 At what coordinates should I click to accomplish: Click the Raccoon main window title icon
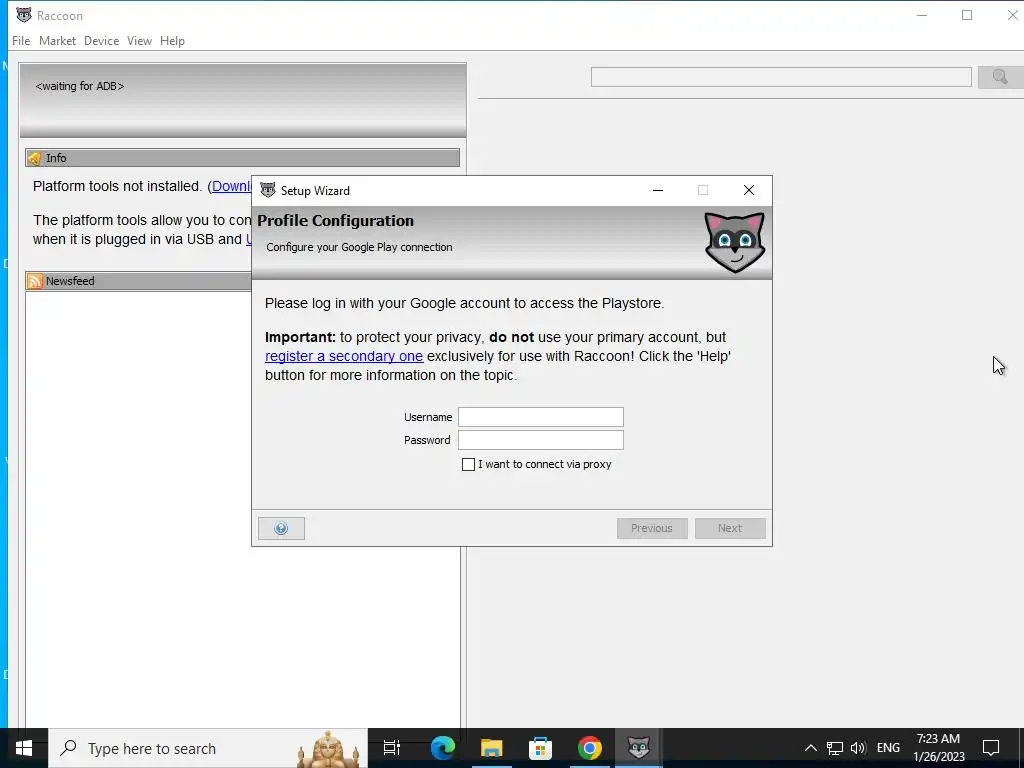coord(24,15)
